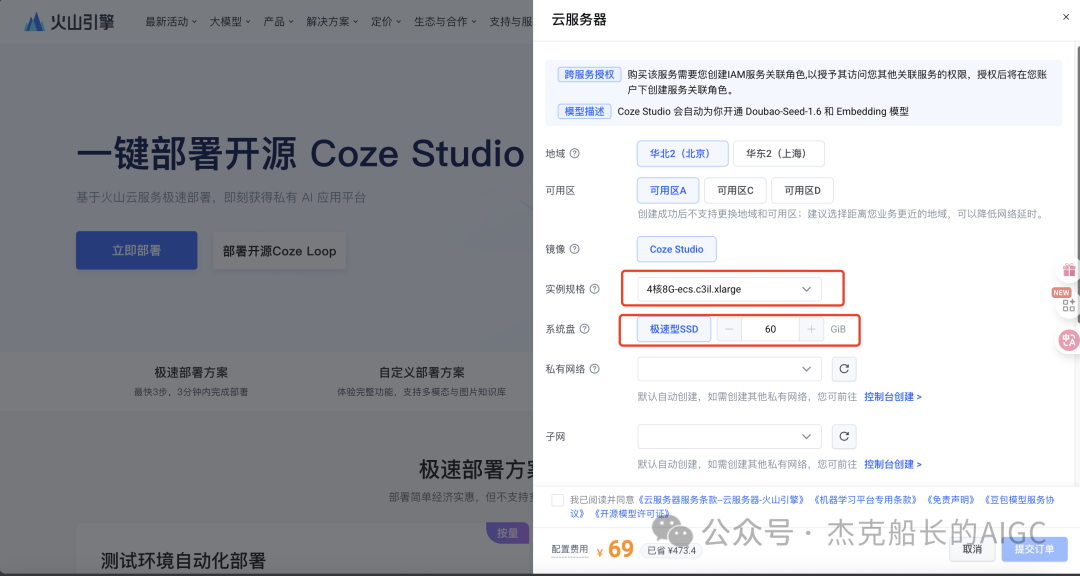The height and width of the screenshot is (576, 1080).
Task: Open the 实例规格 dropdown
Action: pyautogui.click(x=729, y=289)
